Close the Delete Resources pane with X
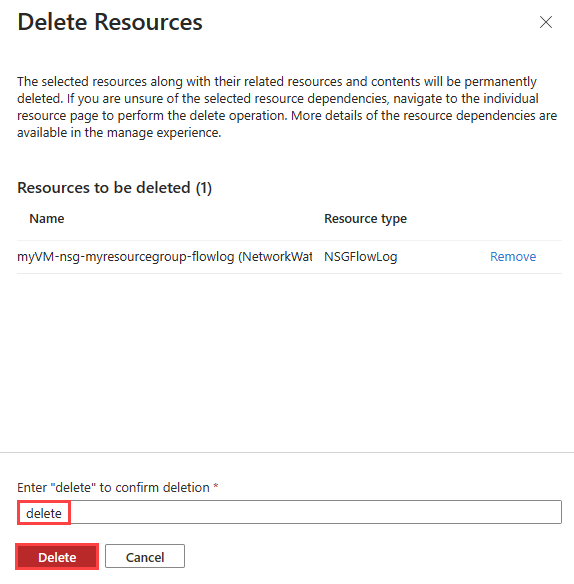Viewport: 574px width, 584px height. (546, 22)
